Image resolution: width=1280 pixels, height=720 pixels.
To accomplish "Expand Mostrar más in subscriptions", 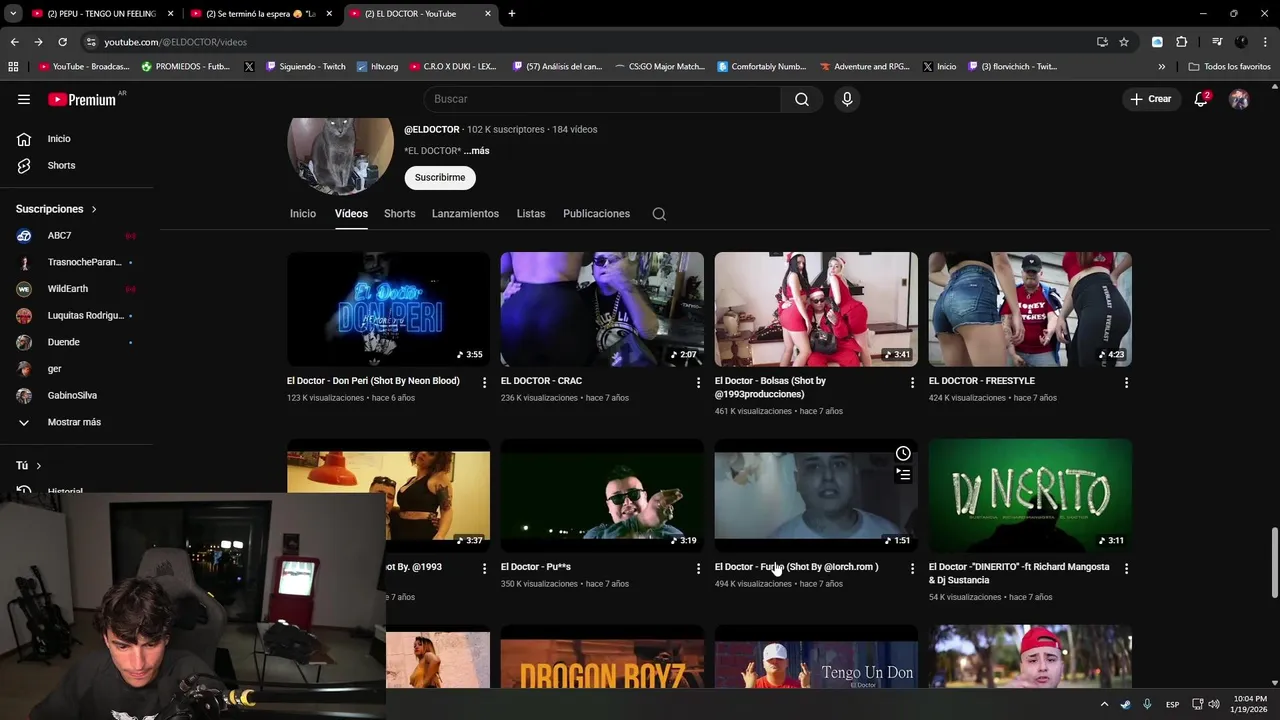I will 76,422.
